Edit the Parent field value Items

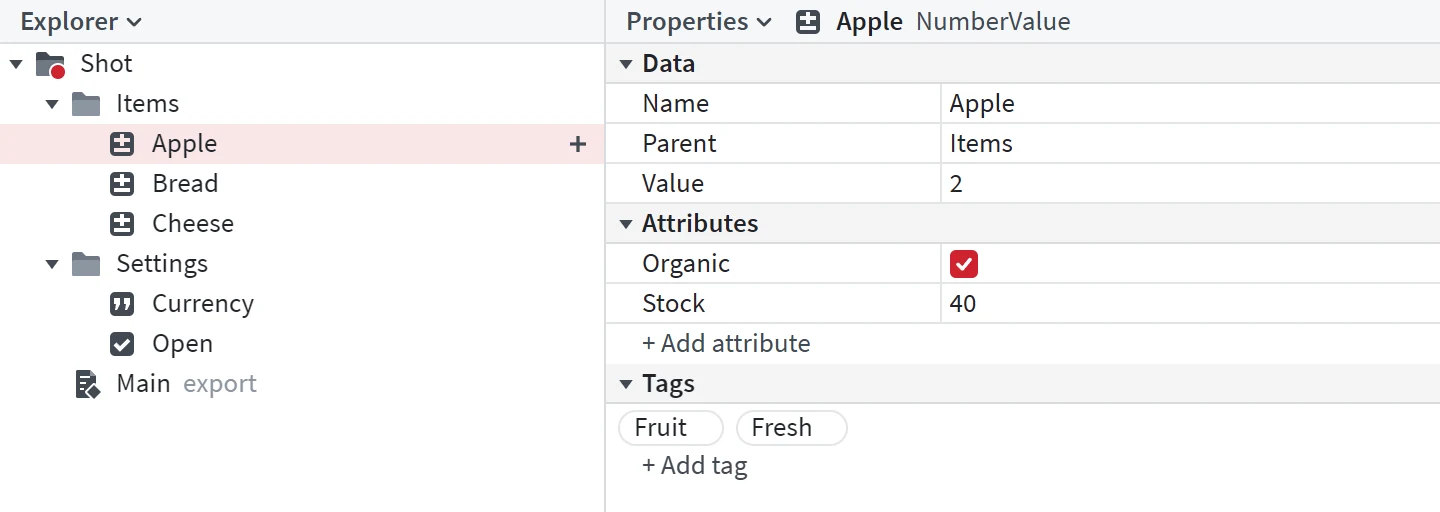pos(1190,144)
